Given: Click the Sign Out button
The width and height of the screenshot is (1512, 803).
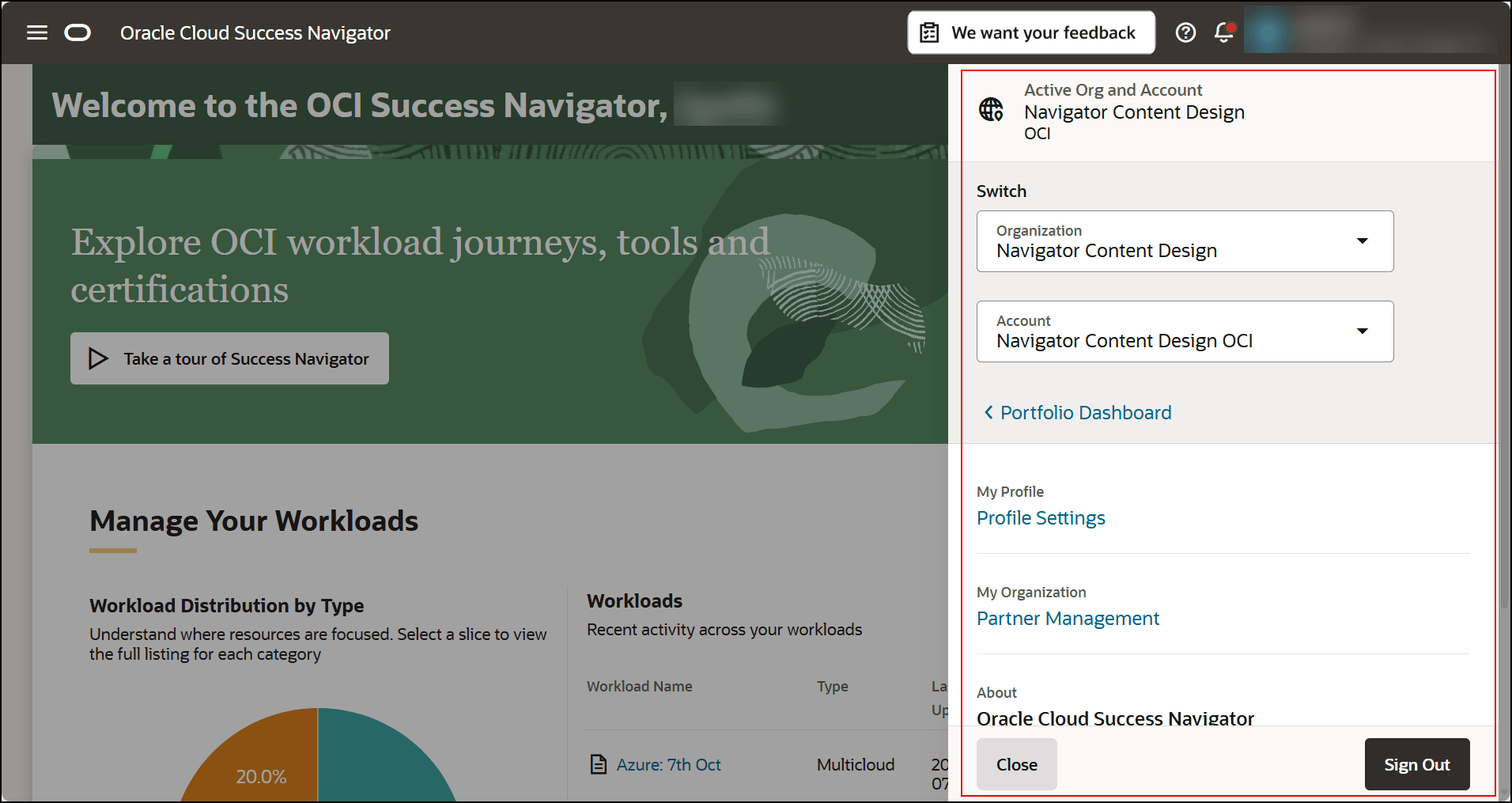Looking at the screenshot, I should coord(1417,764).
